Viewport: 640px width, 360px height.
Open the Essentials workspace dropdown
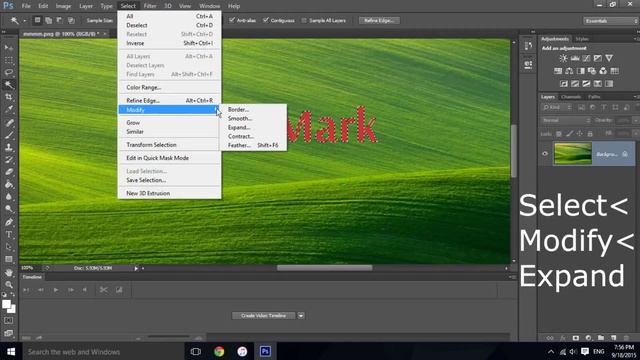[x=610, y=20]
